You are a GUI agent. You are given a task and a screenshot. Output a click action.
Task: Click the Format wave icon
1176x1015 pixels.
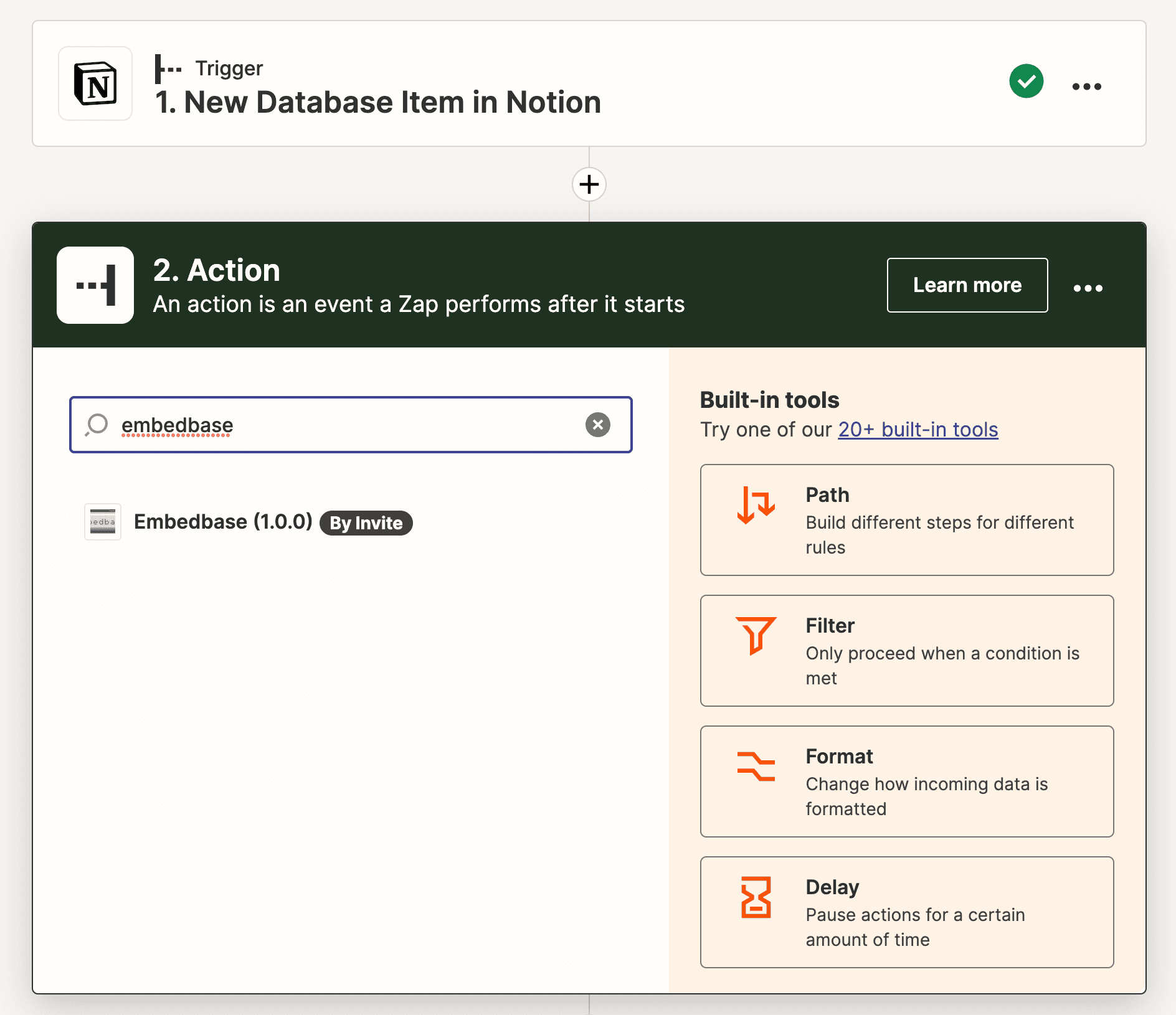click(756, 767)
